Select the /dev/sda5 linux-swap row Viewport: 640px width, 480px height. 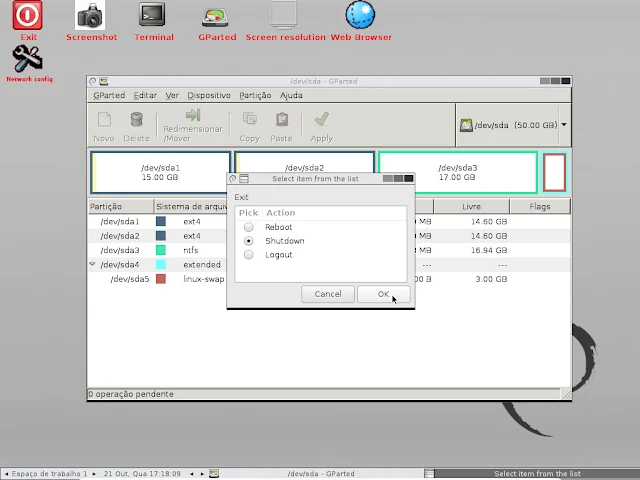tap(329, 279)
